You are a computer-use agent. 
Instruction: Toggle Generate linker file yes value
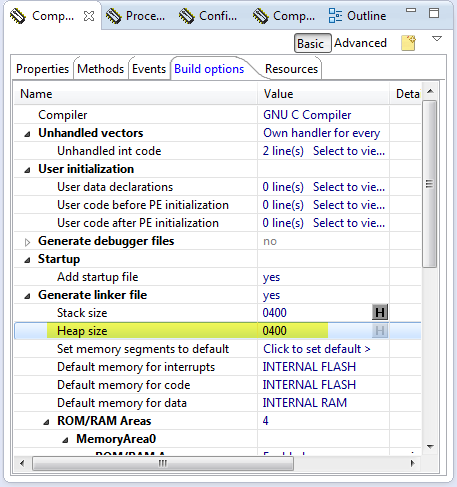(271, 295)
